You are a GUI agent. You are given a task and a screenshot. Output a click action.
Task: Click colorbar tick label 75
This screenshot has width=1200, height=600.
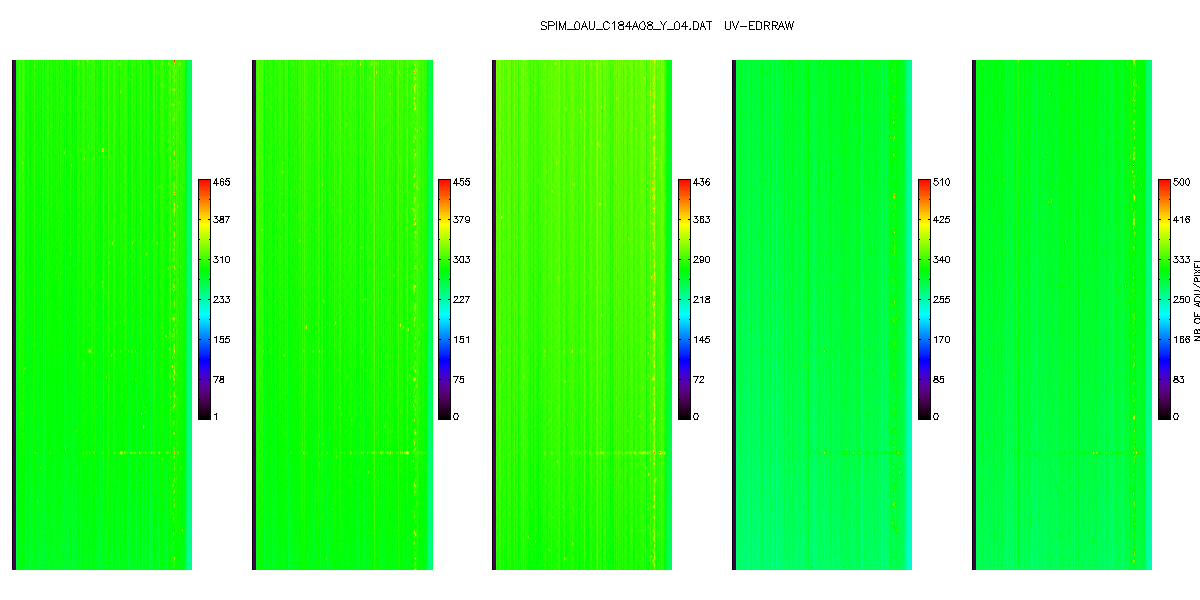459,380
